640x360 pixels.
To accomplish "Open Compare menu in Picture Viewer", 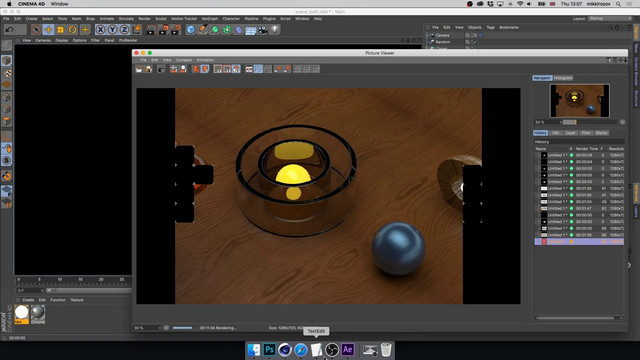I will point(184,60).
